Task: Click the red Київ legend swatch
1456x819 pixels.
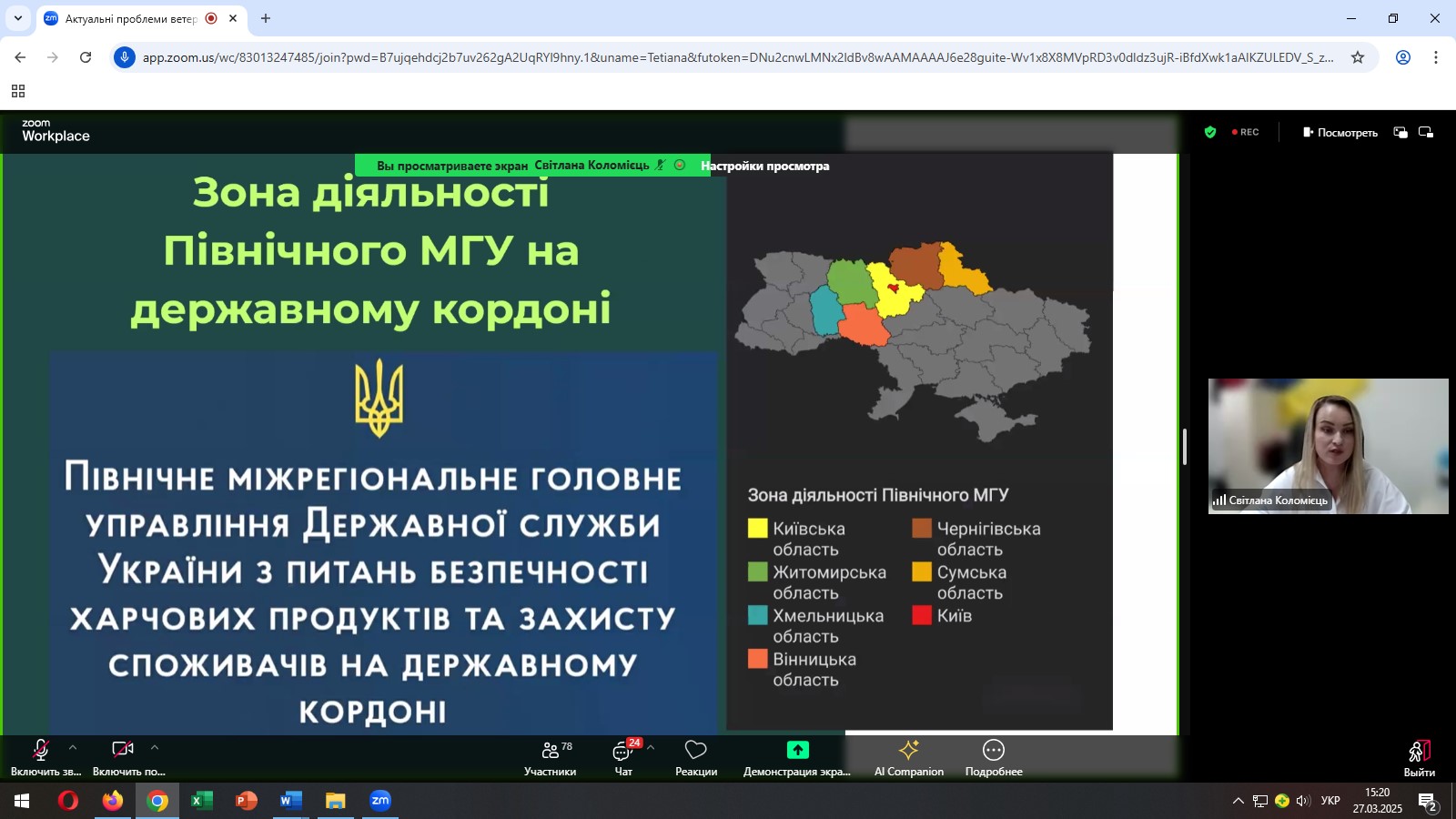Action: [922, 615]
